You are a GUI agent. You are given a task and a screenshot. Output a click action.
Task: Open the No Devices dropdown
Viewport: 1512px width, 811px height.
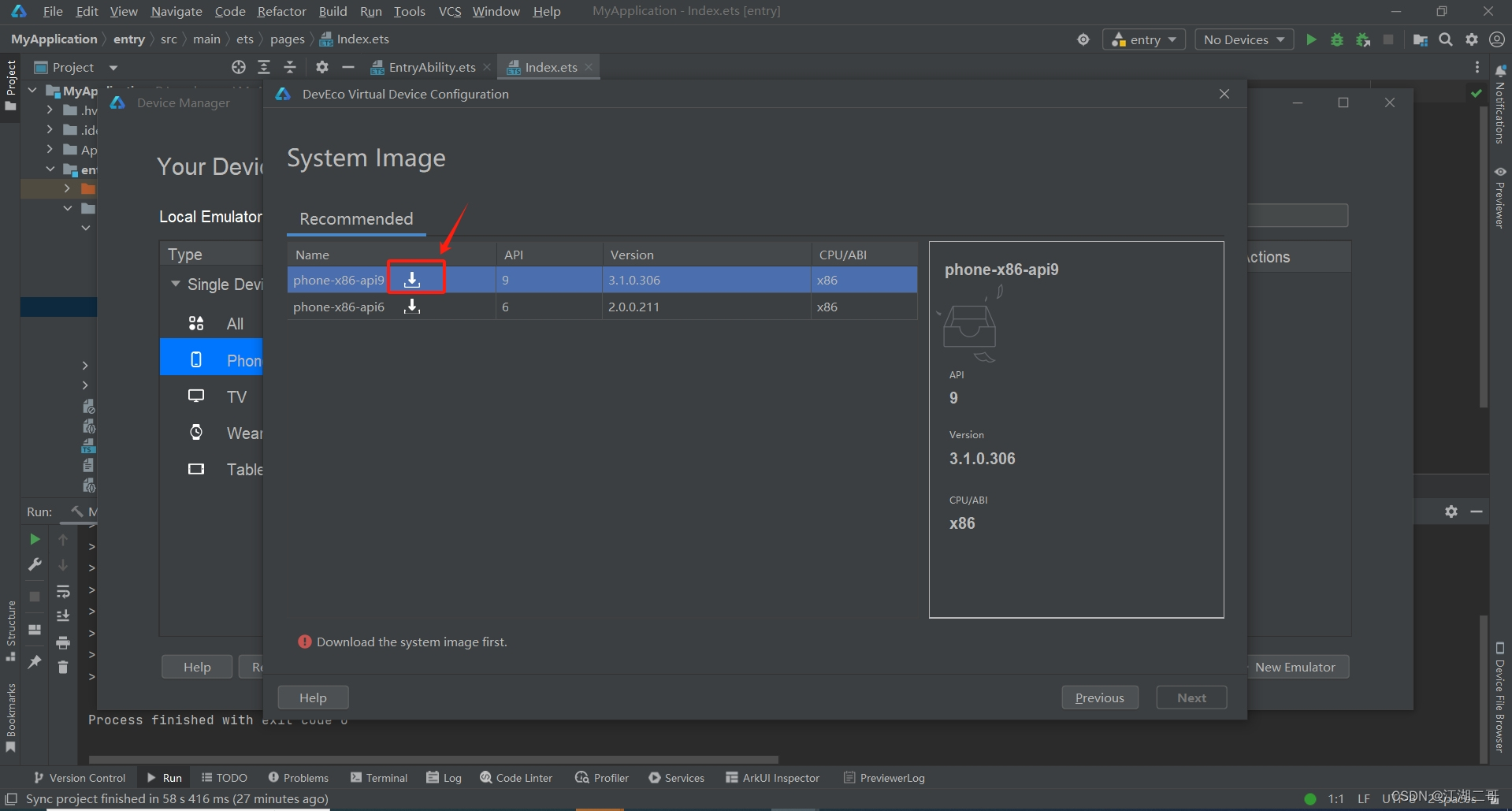(1244, 39)
